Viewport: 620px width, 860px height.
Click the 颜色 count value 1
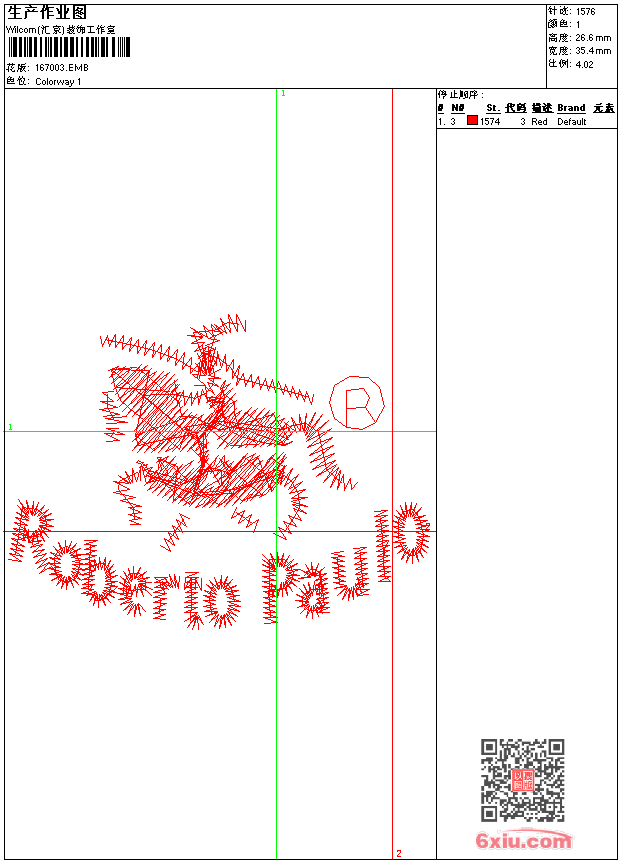(578, 25)
